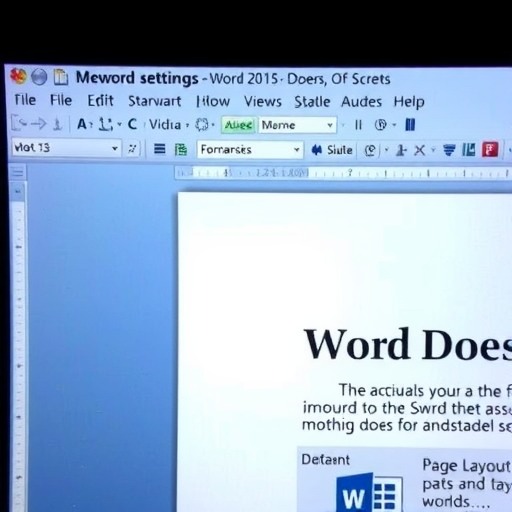Click the horizontal ruler above the page

pos(343,173)
